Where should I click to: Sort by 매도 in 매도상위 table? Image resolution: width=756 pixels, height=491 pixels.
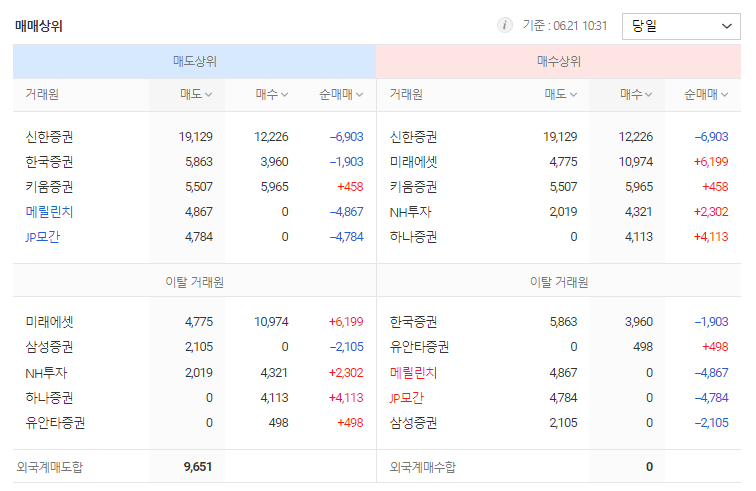(196, 95)
